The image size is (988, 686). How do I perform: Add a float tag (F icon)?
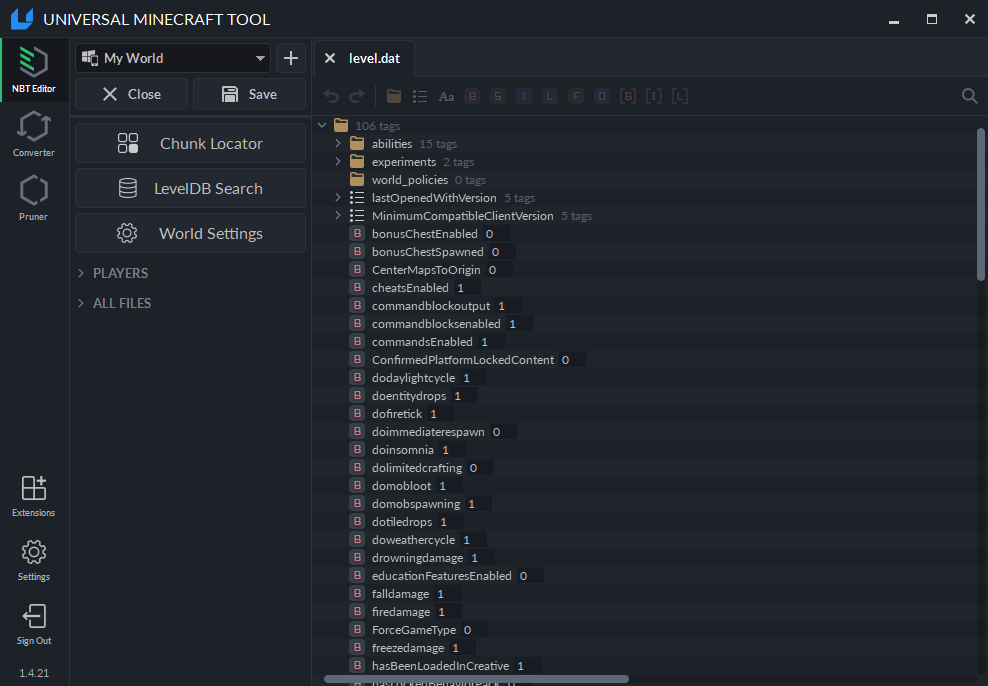pyautogui.click(x=575, y=96)
